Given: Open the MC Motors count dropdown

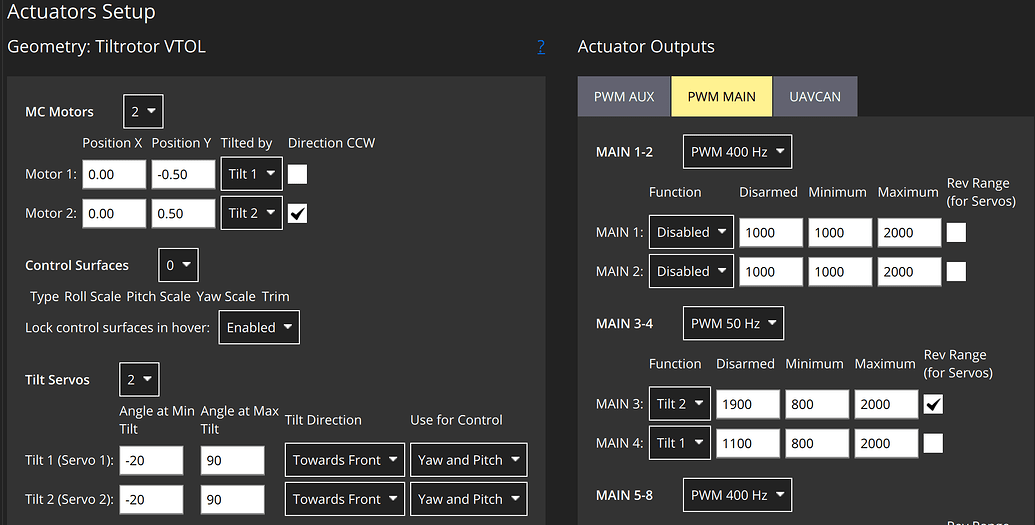Looking at the screenshot, I should 143,112.
